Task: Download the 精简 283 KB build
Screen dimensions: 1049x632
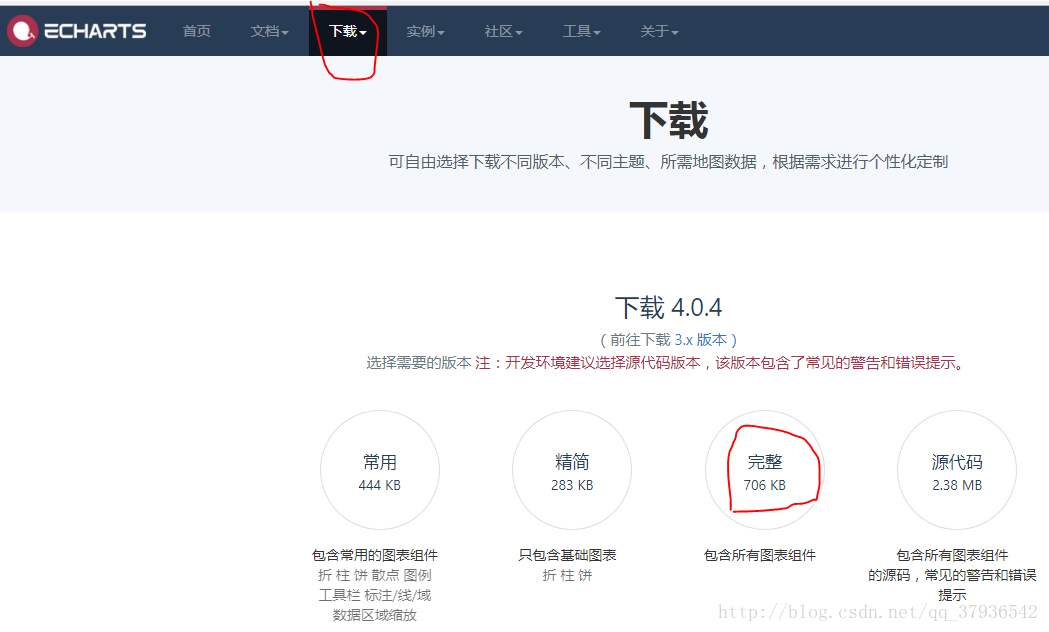Action: 572,470
